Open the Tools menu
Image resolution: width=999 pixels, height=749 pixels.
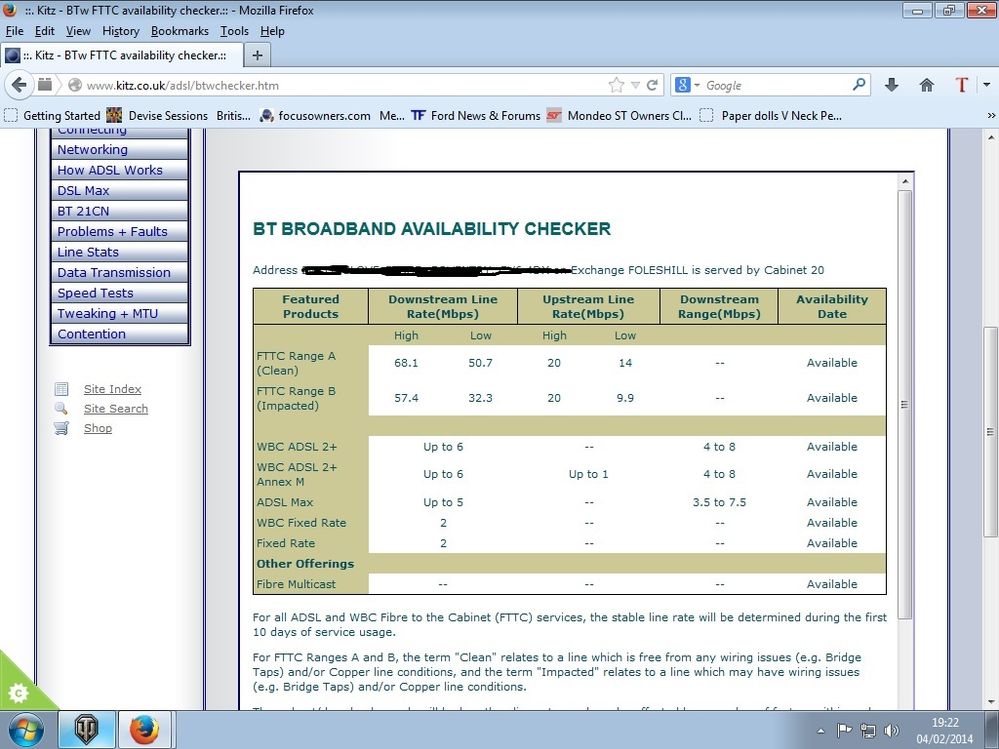234,31
